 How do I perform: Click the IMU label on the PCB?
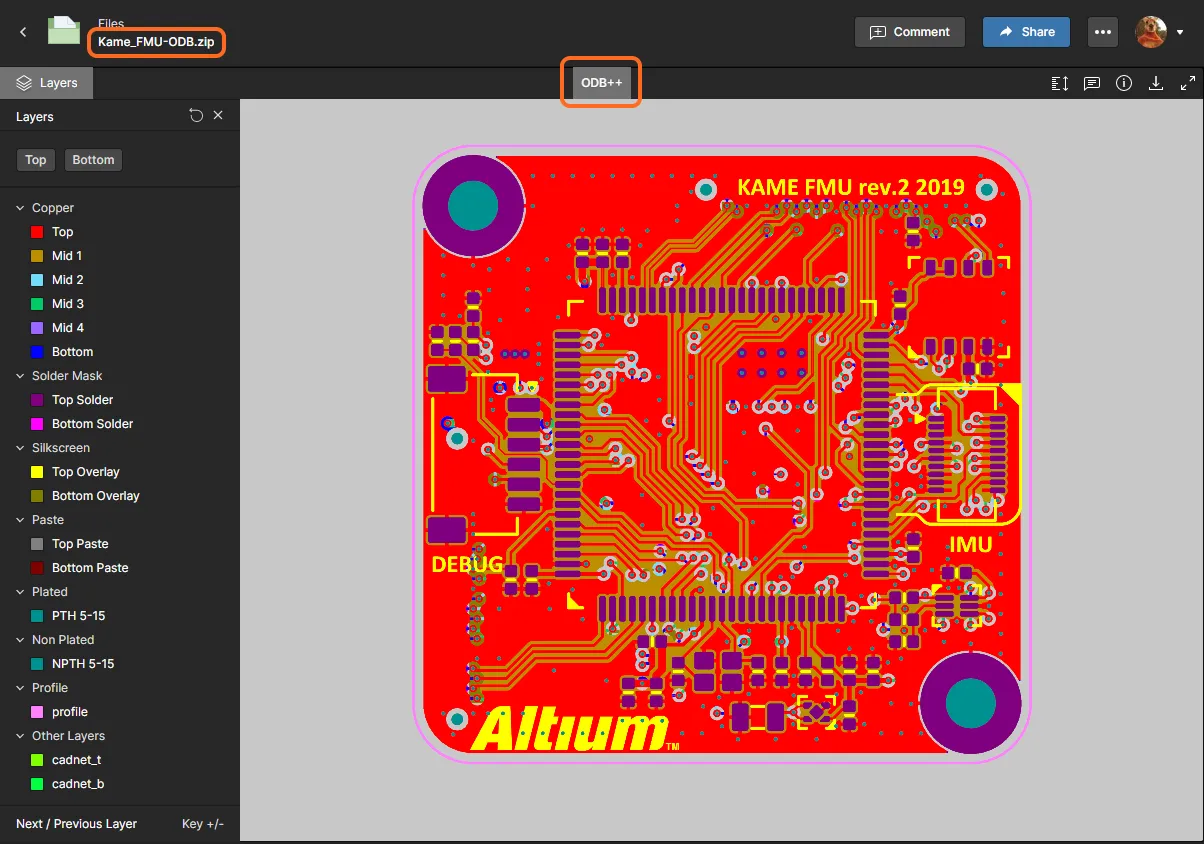pyautogui.click(x=970, y=545)
